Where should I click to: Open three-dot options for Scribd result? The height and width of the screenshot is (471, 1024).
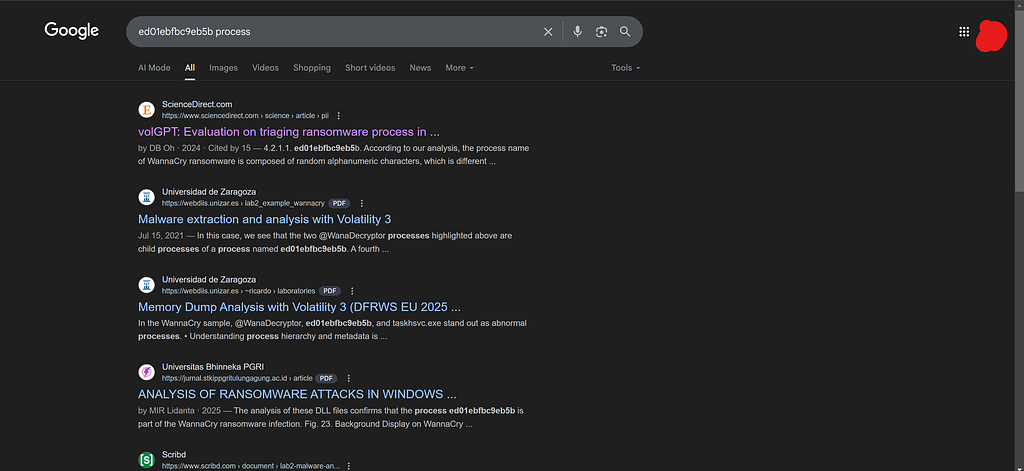(349, 466)
